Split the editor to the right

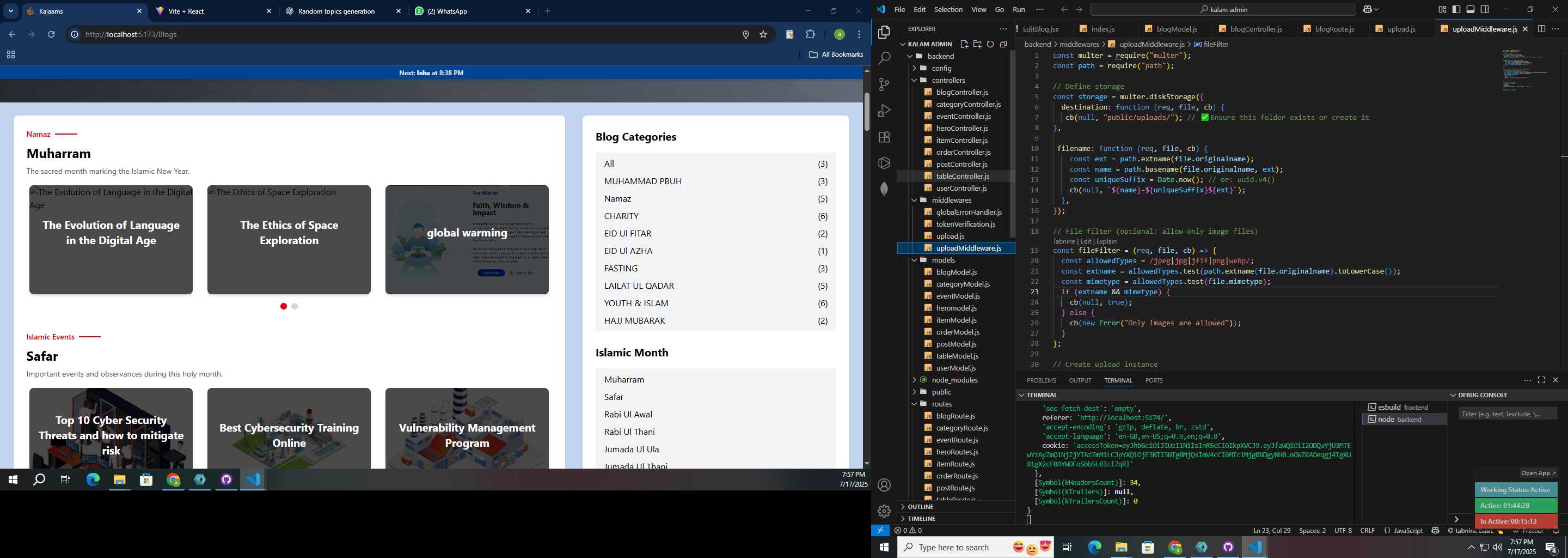pos(1541,29)
